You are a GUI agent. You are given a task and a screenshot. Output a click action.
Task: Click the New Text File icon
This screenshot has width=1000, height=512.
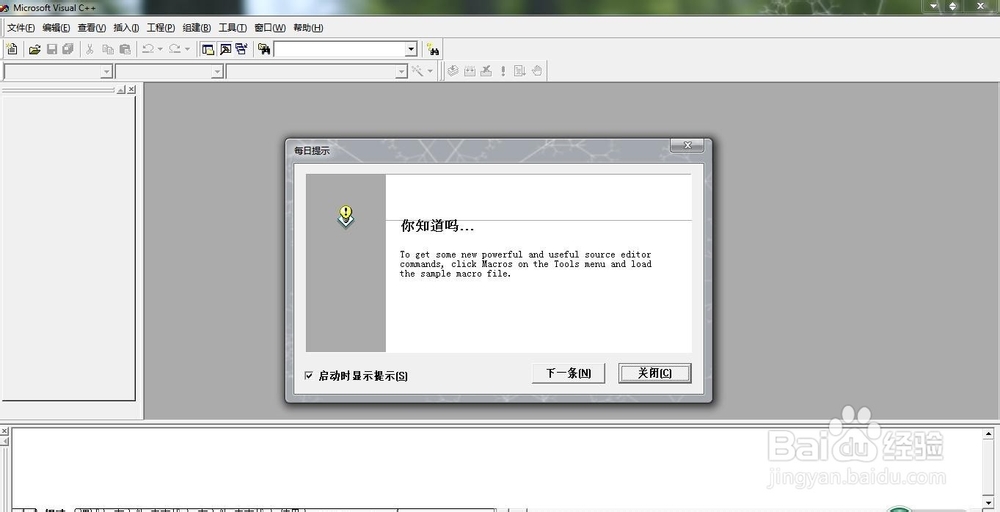click(x=12, y=49)
